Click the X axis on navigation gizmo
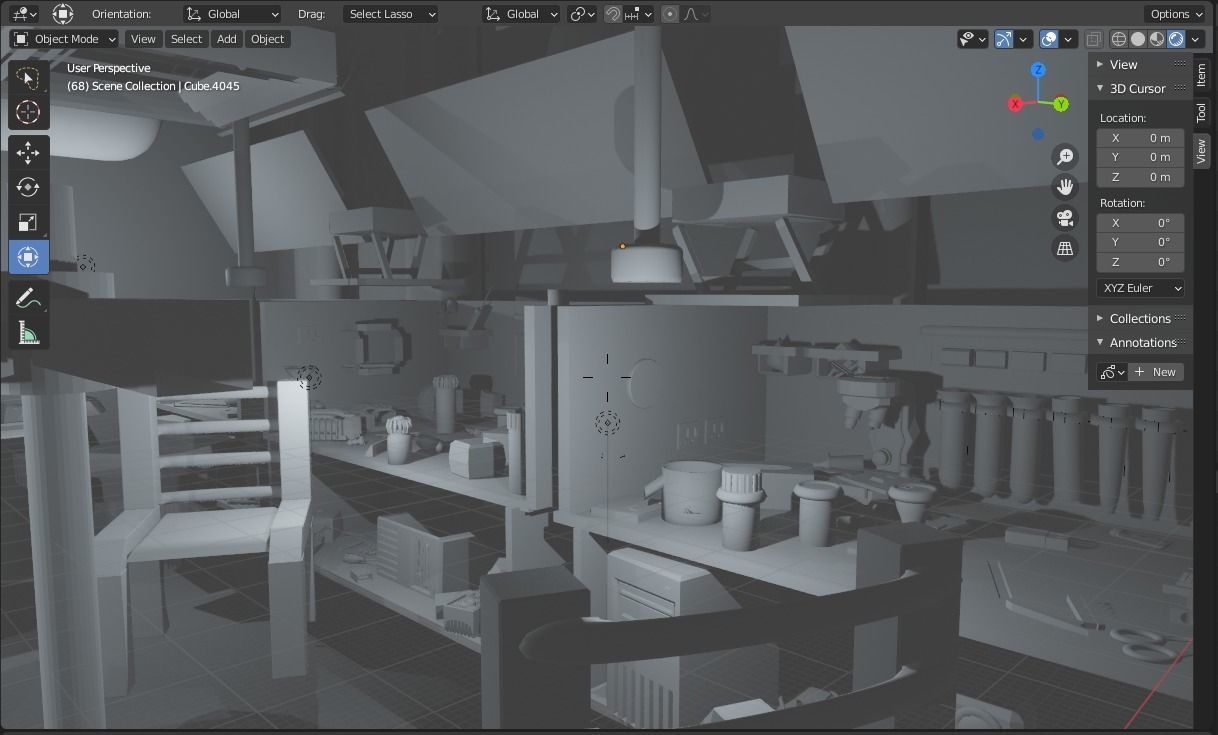The width and height of the screenshot is (1218, 735). pyautogui.click(x=1016, y=104)
